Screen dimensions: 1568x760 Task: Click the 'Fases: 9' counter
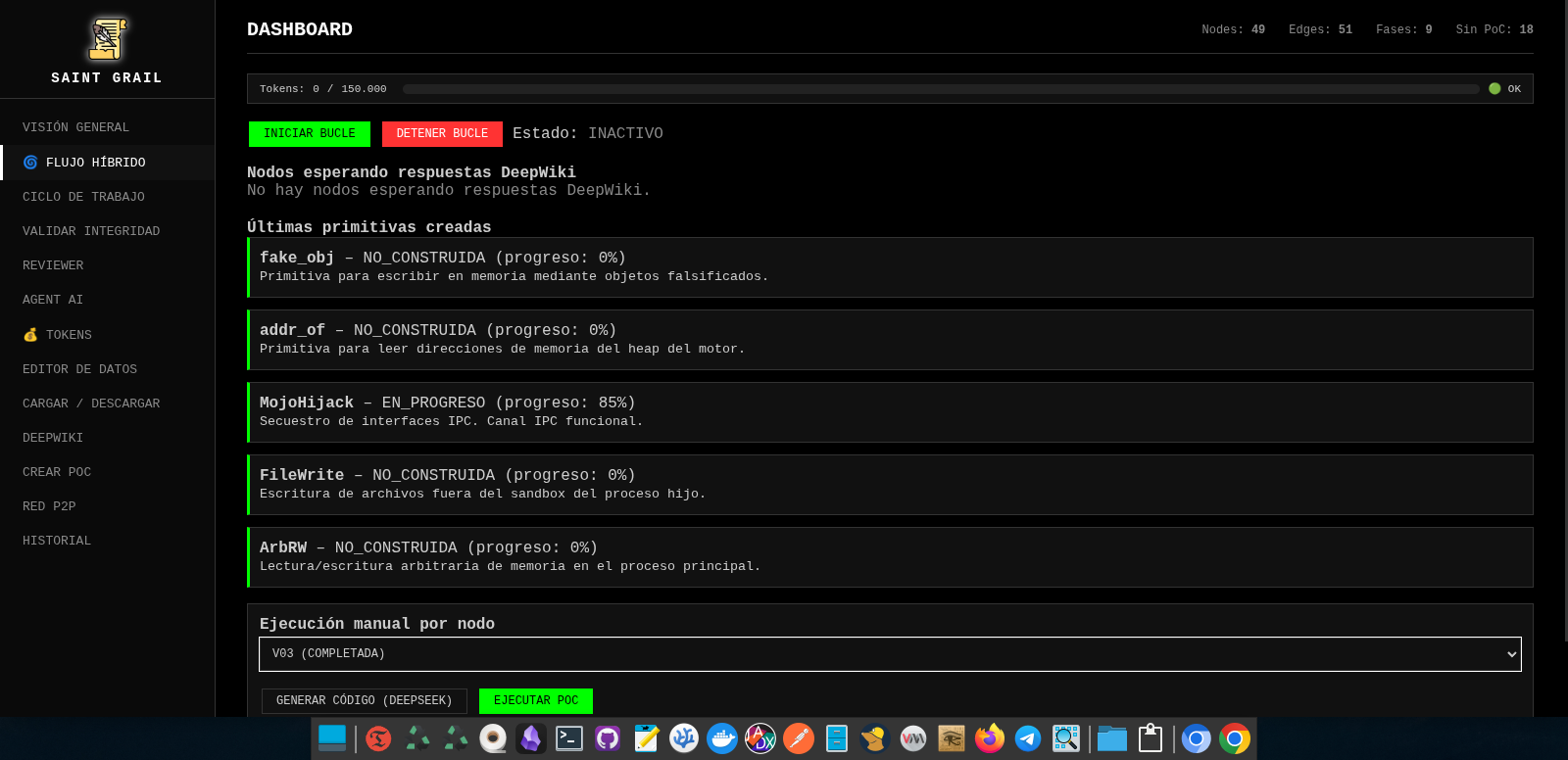(x=1403, y=30)
